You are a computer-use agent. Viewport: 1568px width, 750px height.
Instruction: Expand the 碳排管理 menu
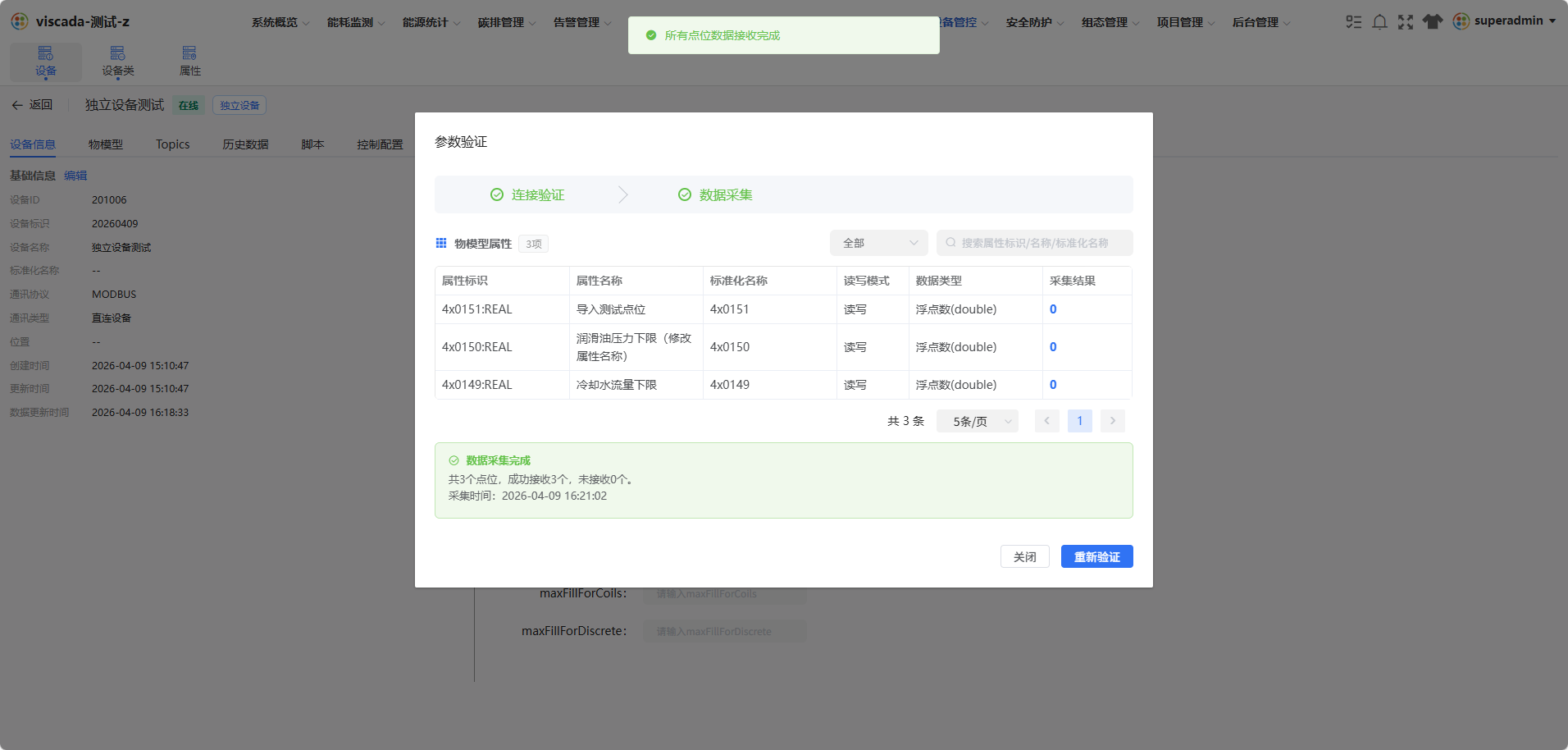click(x=507, y=23)
